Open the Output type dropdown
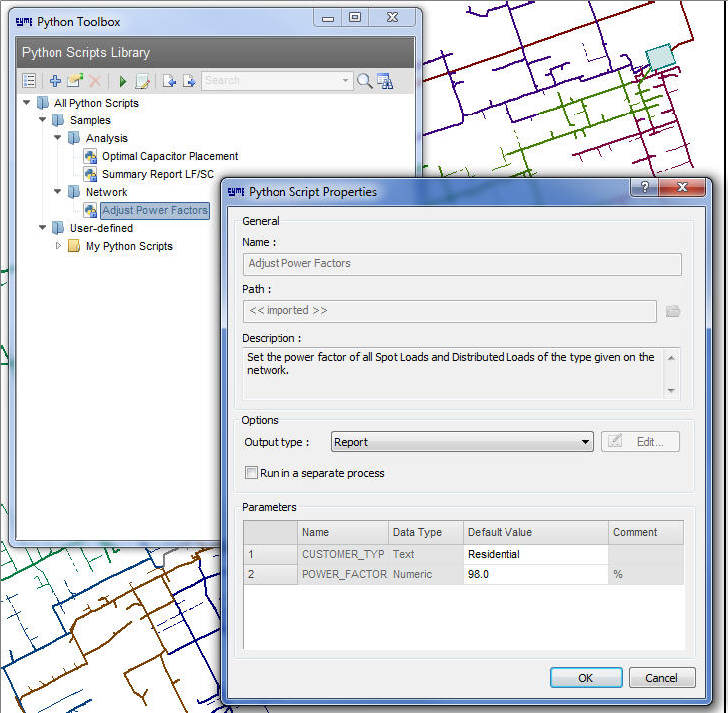 point(586,442)
